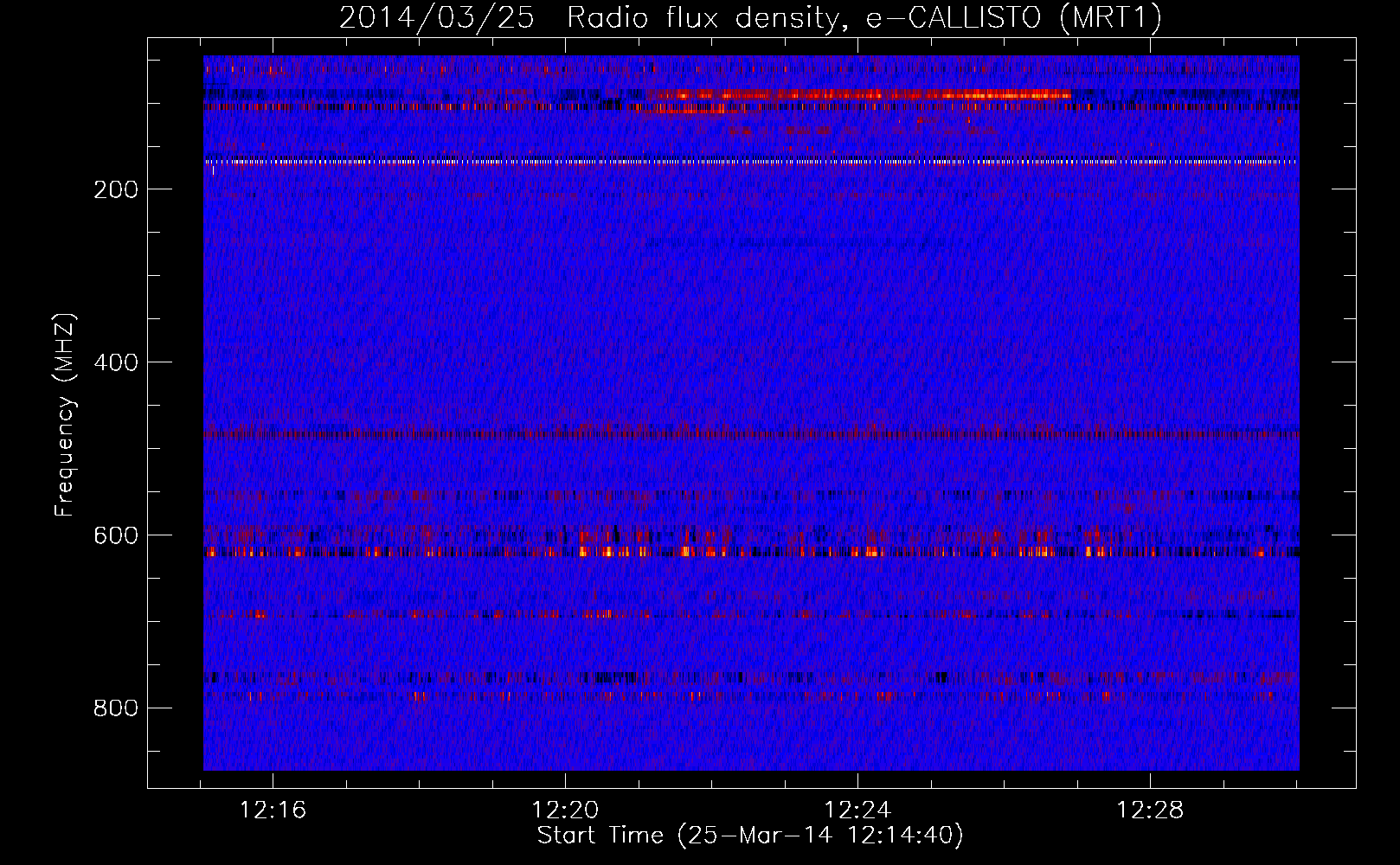Click the 600 frequency tick label
The image size is (1400, 865).
point(116,535)
